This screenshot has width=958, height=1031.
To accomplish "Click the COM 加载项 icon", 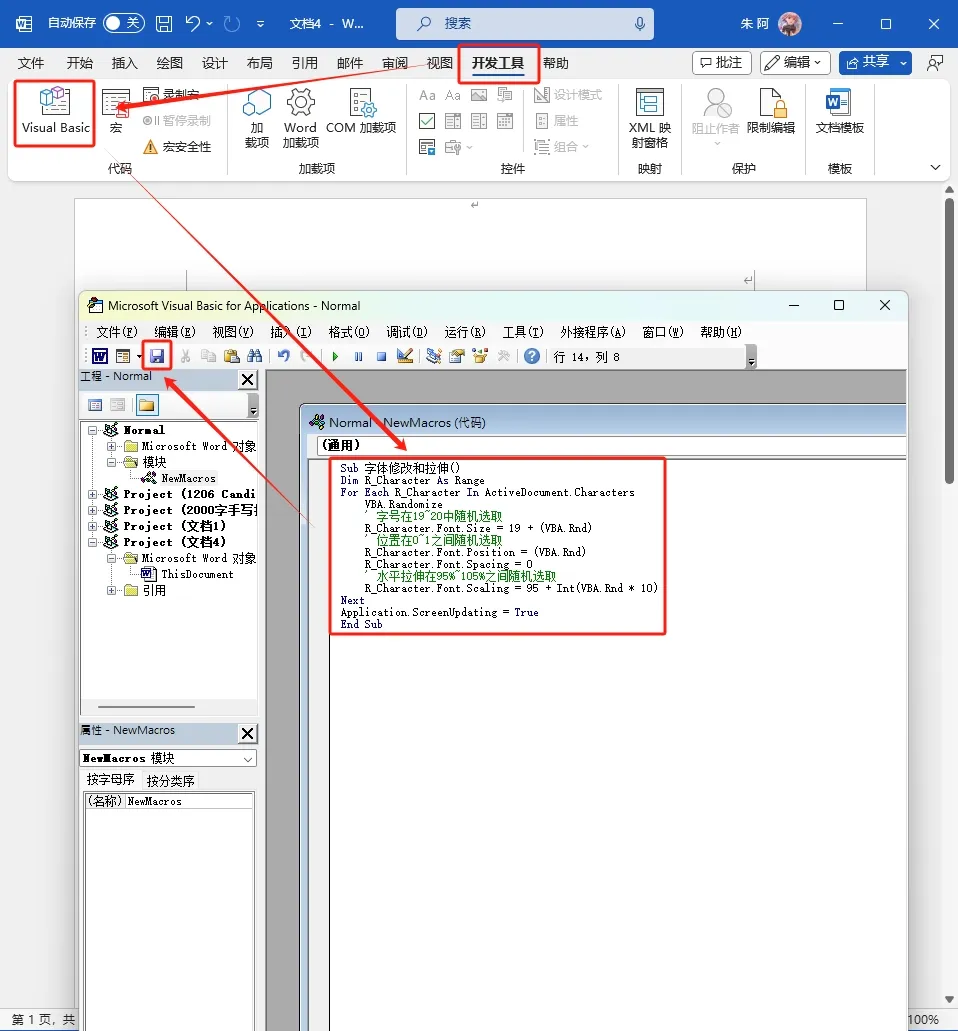I will click(361, 112).
